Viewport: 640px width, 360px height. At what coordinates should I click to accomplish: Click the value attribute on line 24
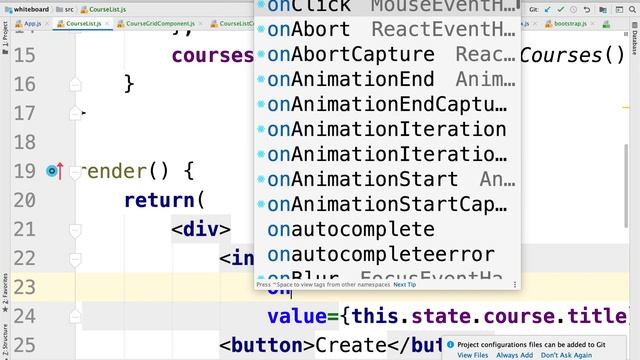pos(297,316)
